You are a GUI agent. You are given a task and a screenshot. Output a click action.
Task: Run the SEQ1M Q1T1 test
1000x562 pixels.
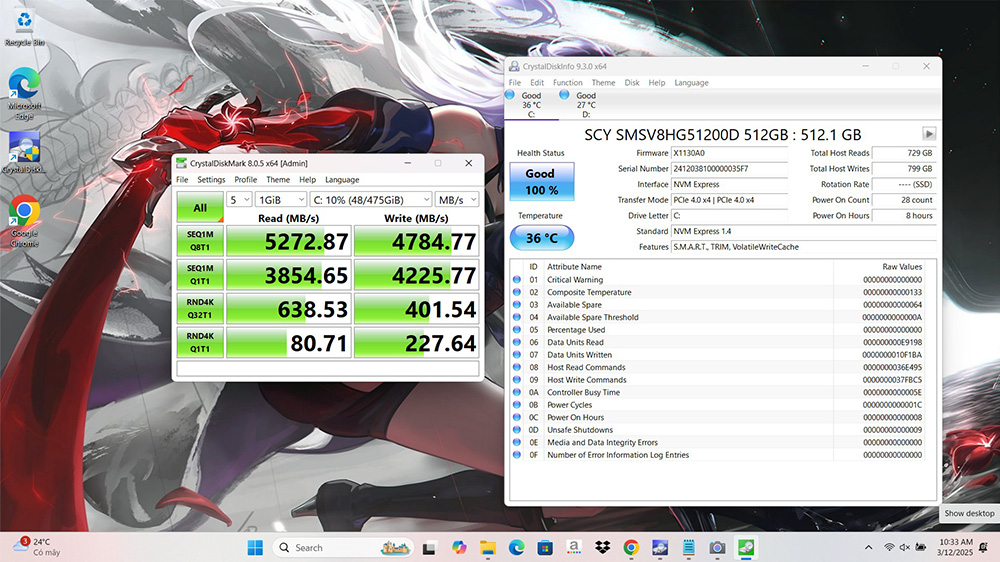click(200, 275)
